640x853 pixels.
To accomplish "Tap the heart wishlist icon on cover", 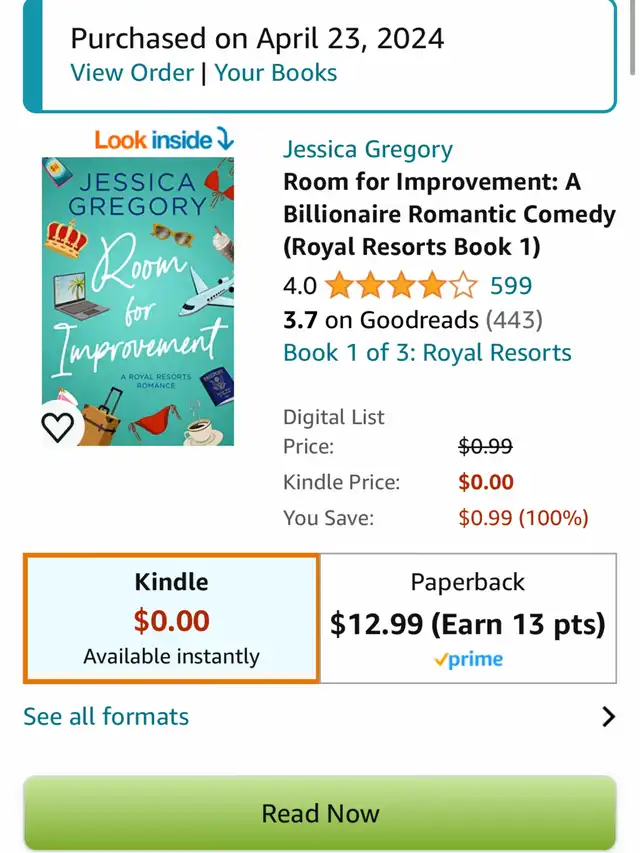I will pyautogui.click(x=58, y=427).
